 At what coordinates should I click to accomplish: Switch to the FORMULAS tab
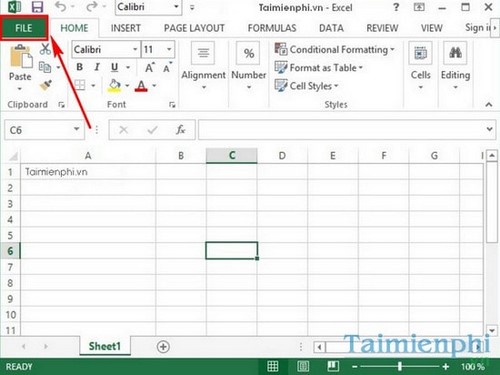click(x=272, y=28)
